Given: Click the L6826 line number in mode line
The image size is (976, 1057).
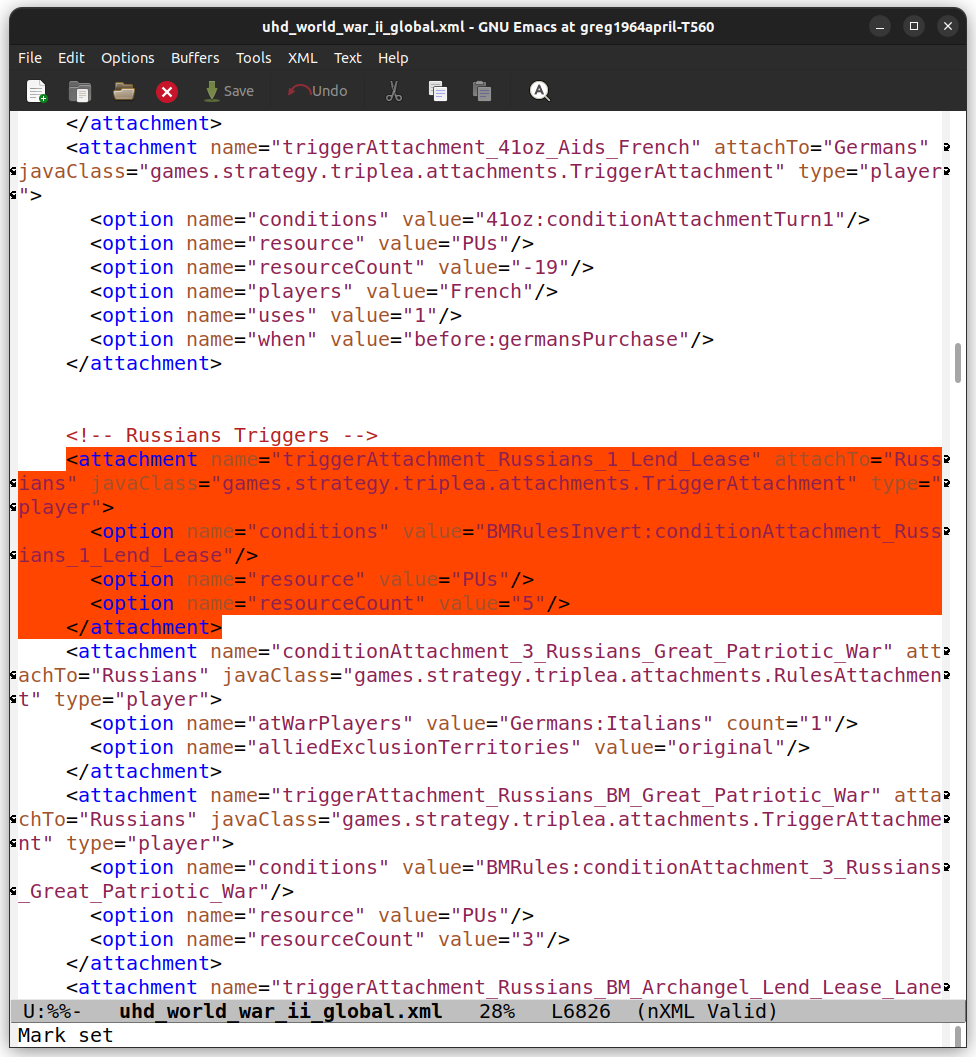Looking at the screenshot, I should (x=580, y=1011).
